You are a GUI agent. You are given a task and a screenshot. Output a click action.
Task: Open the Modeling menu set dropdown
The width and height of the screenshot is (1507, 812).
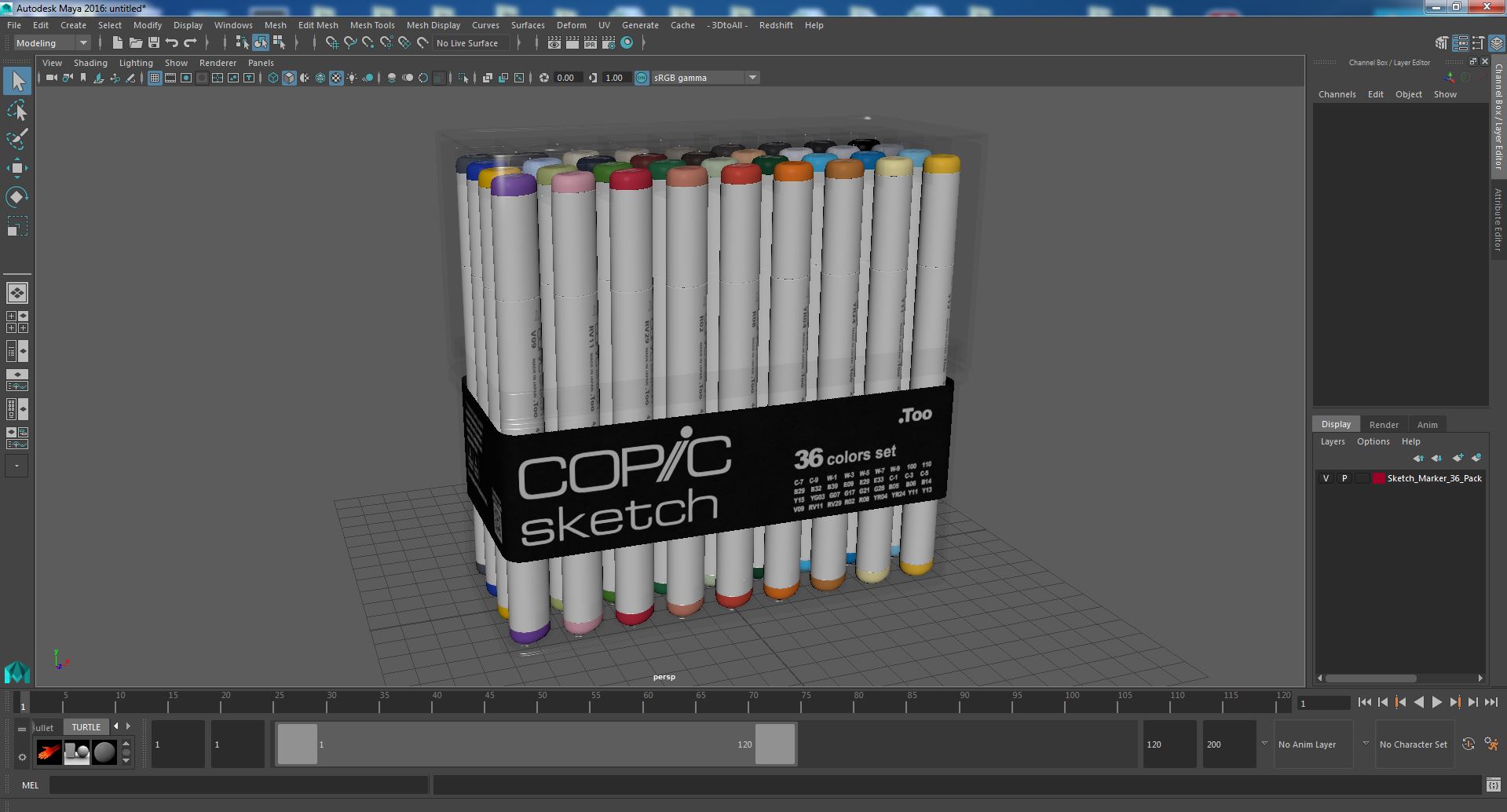point(52,43)
